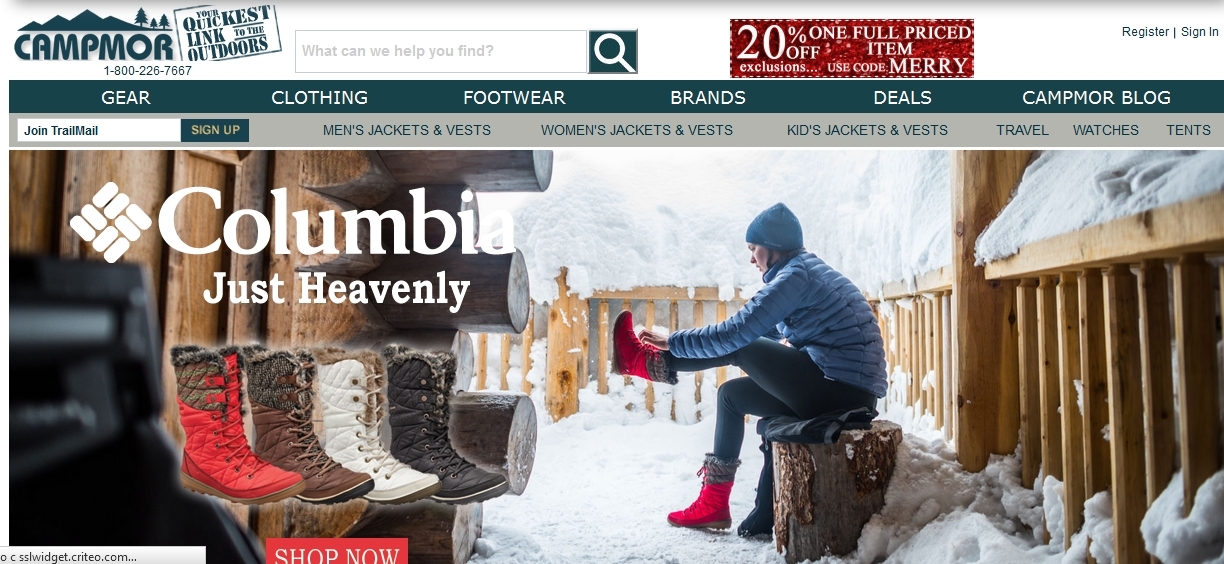Open the Clothing menu
This screenshot has height=564, width=1224.
pos(320,97)
